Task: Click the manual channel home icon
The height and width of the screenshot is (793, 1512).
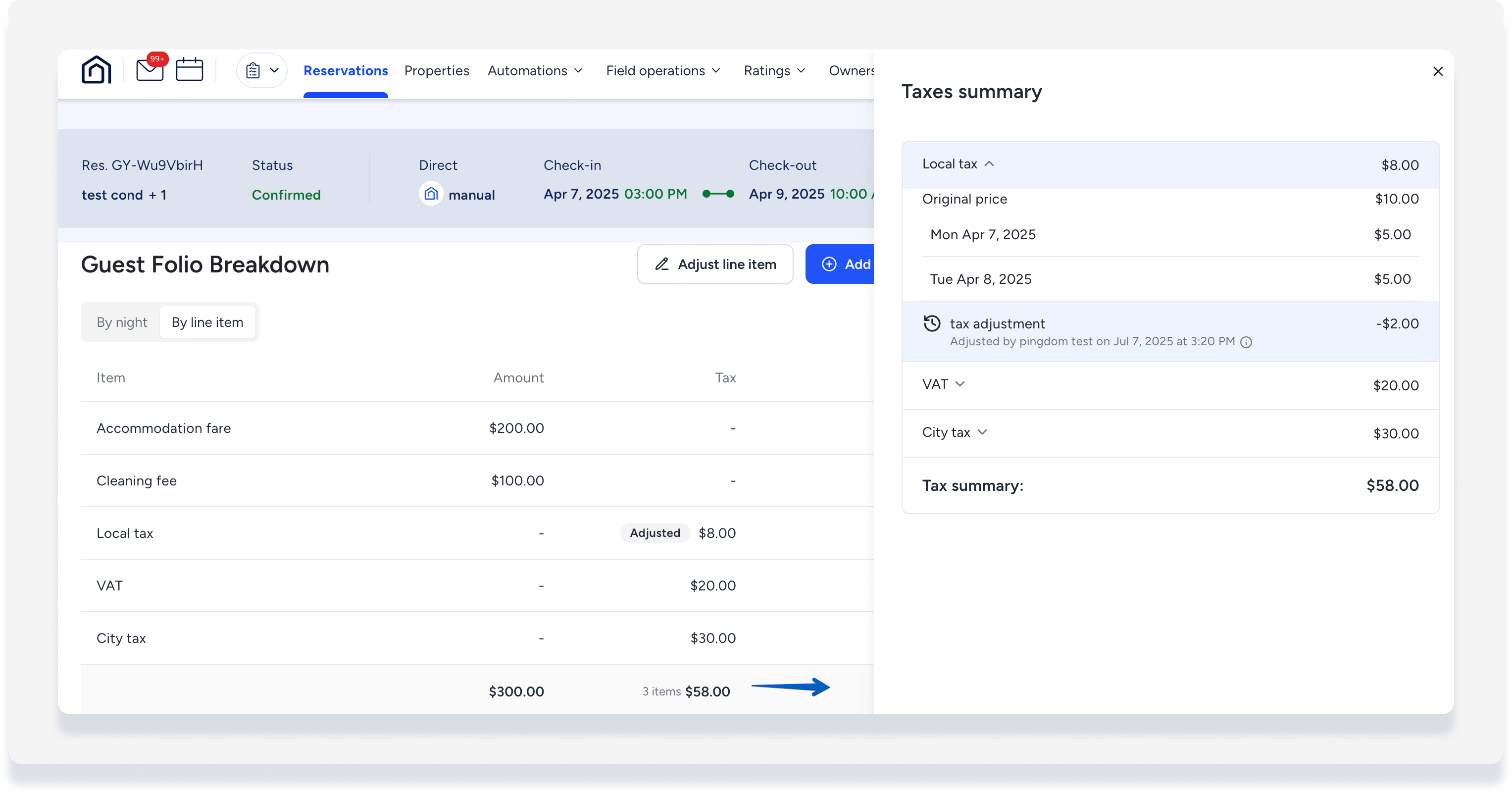Action: click(431, 194)
